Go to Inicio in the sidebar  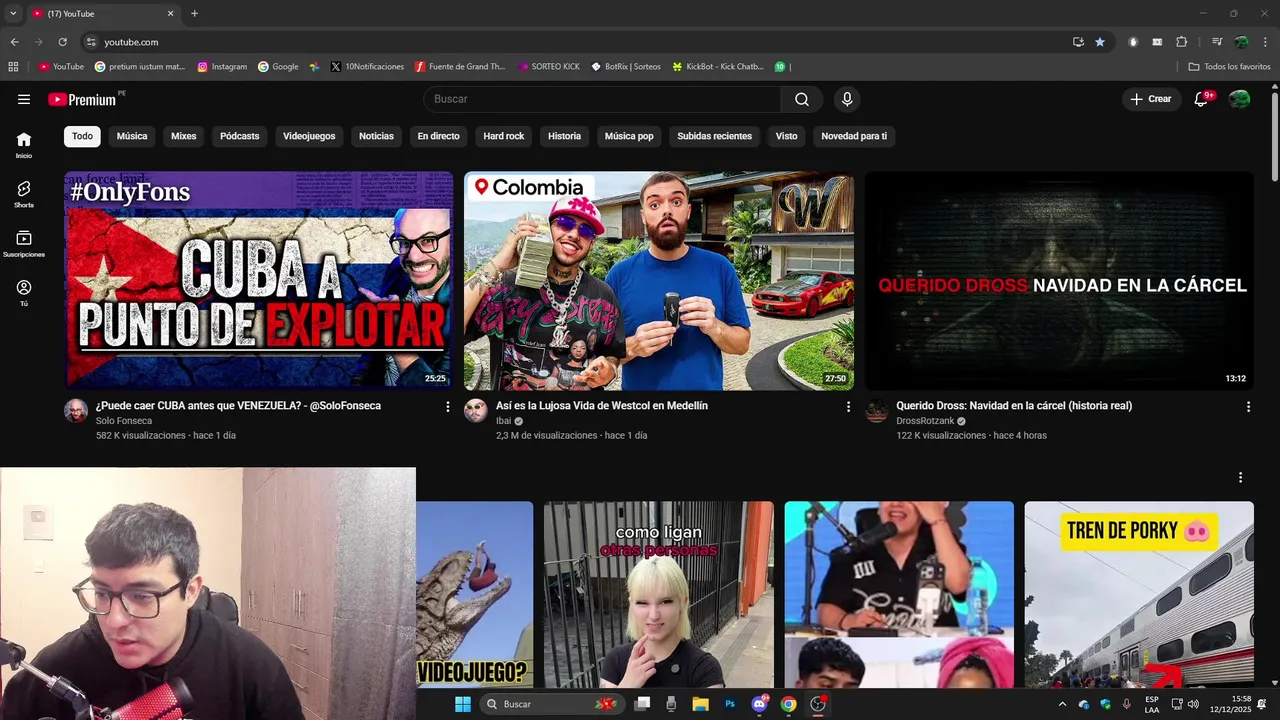tap(24, 144)
